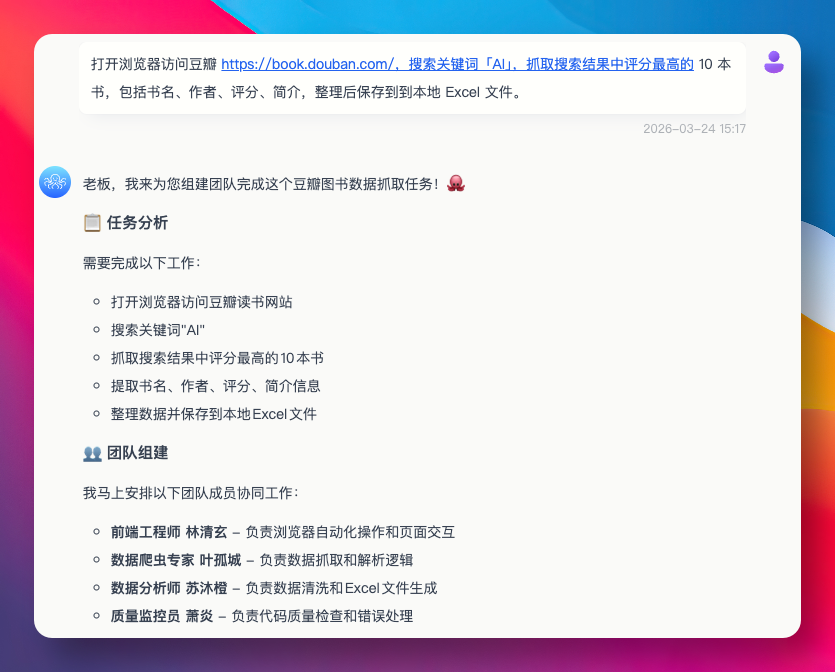The height and width of the screenshot is (672, 835).
Task: Click the two-people emoji beside 团队组建
Action: pyautogui.click(x=91, y=452)
